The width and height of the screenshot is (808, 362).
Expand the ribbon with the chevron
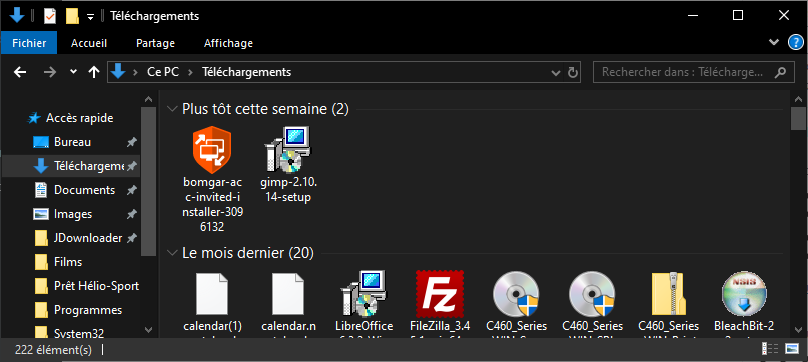[x=773, y=43]
